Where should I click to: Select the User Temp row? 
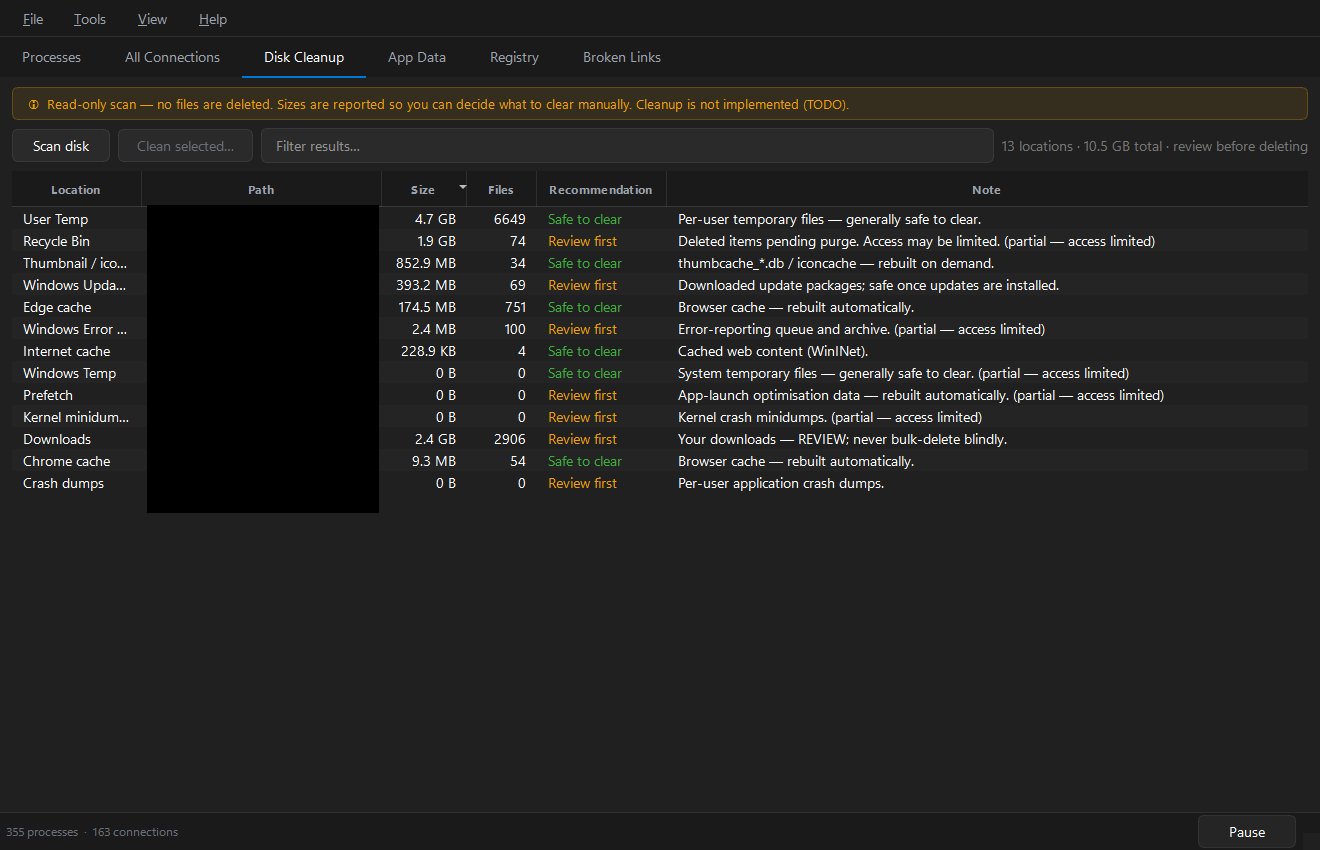tap(660, 219)
